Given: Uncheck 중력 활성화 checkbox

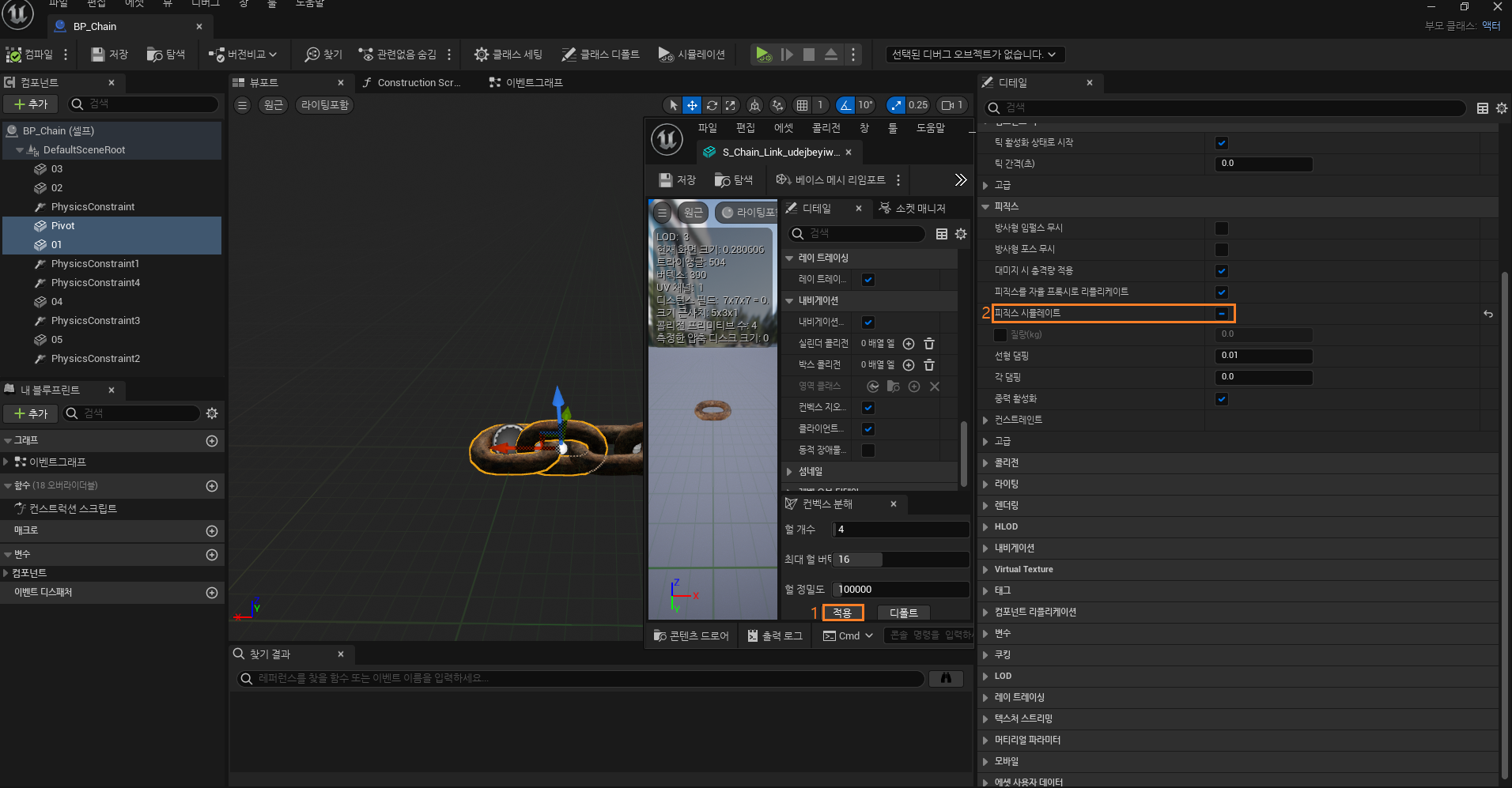Looking at the screenshot, I should (x=1222, y=399).
